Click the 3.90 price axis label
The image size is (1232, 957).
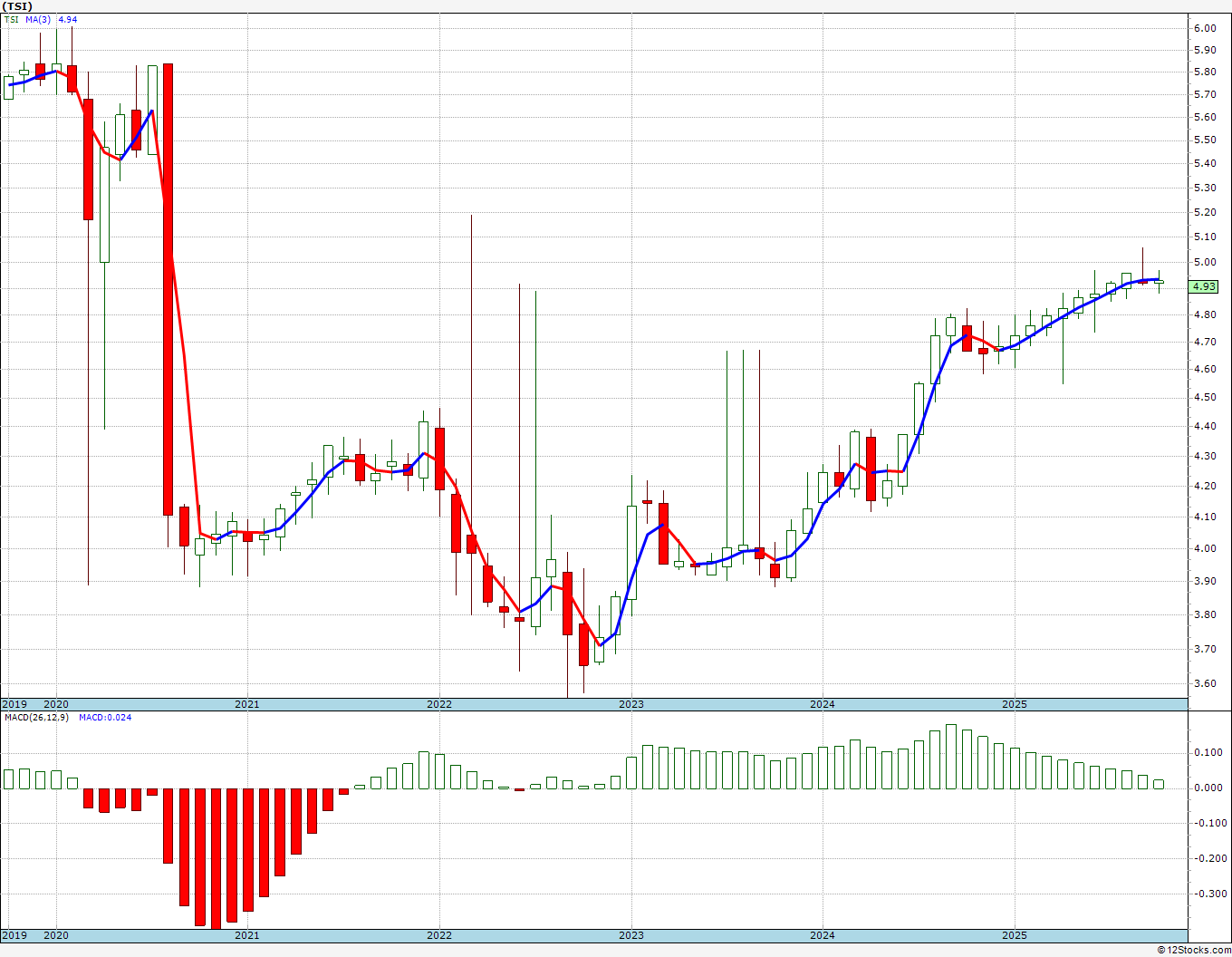1205,581
